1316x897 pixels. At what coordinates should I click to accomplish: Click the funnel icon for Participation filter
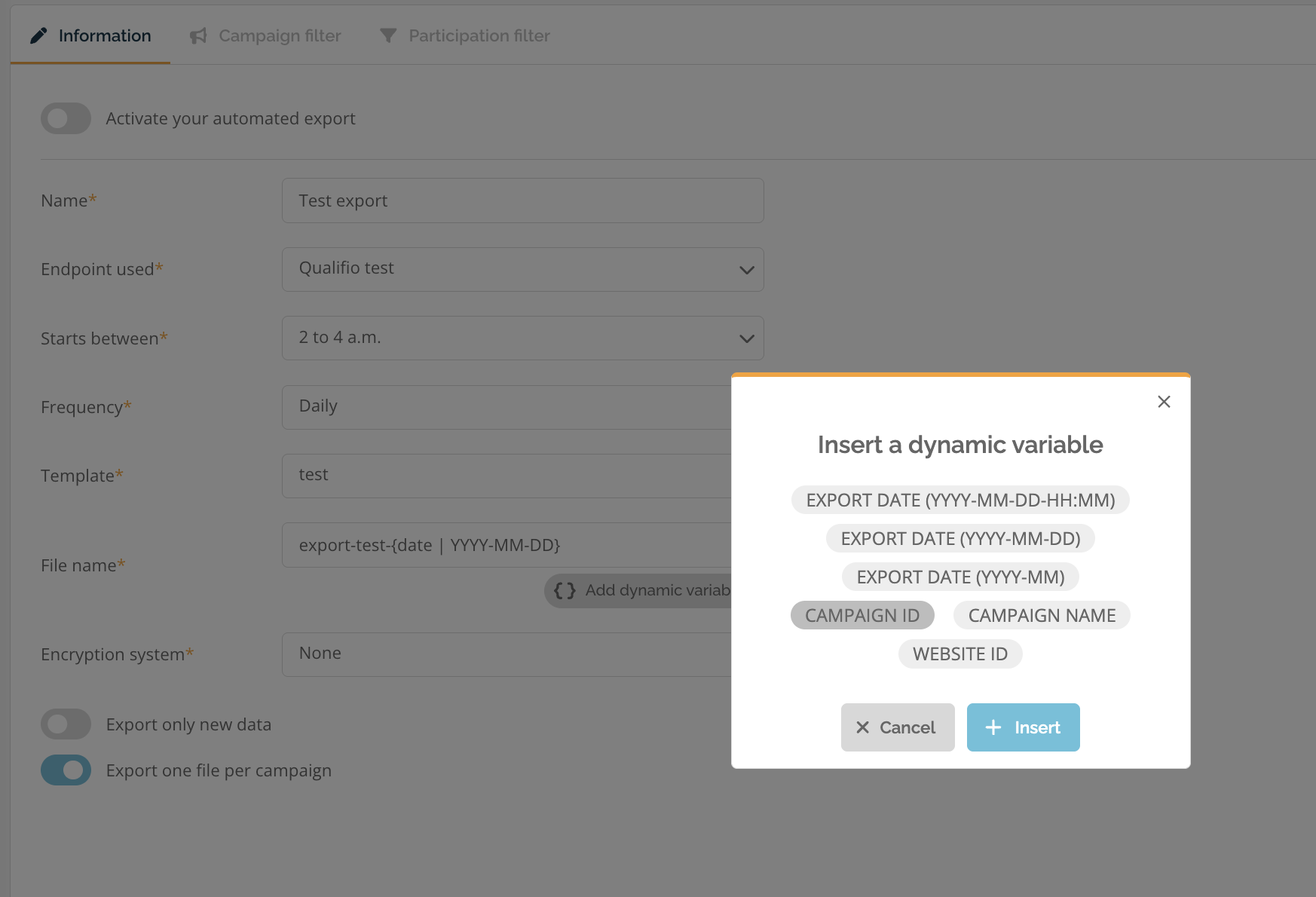click(388, 35)
